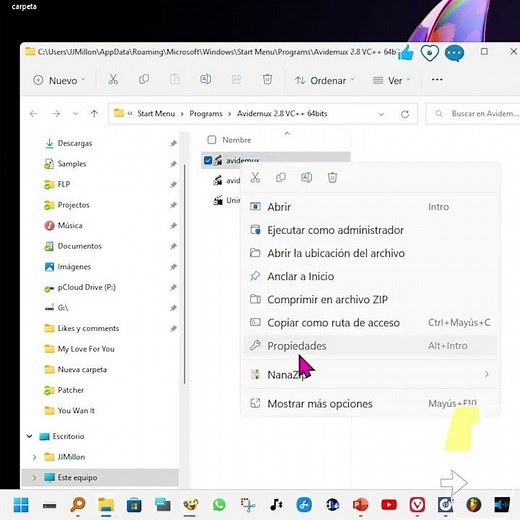Unpin Documentos from quick access
The height and width of the screenshot is (520, 520).
[x=173, y=246]
